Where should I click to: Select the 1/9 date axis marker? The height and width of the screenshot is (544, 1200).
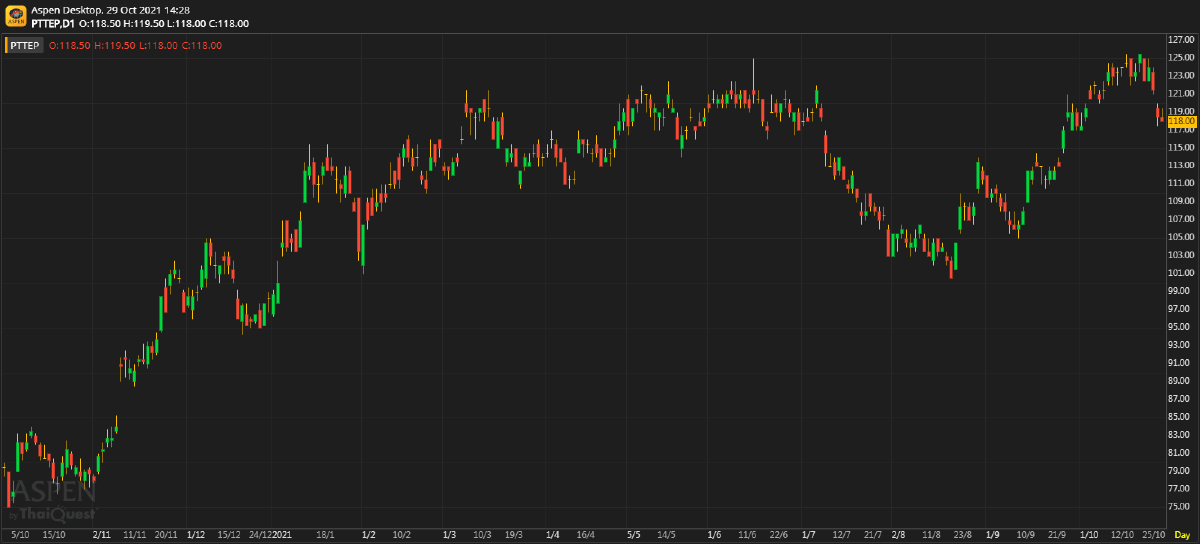[x=993, y=535]
